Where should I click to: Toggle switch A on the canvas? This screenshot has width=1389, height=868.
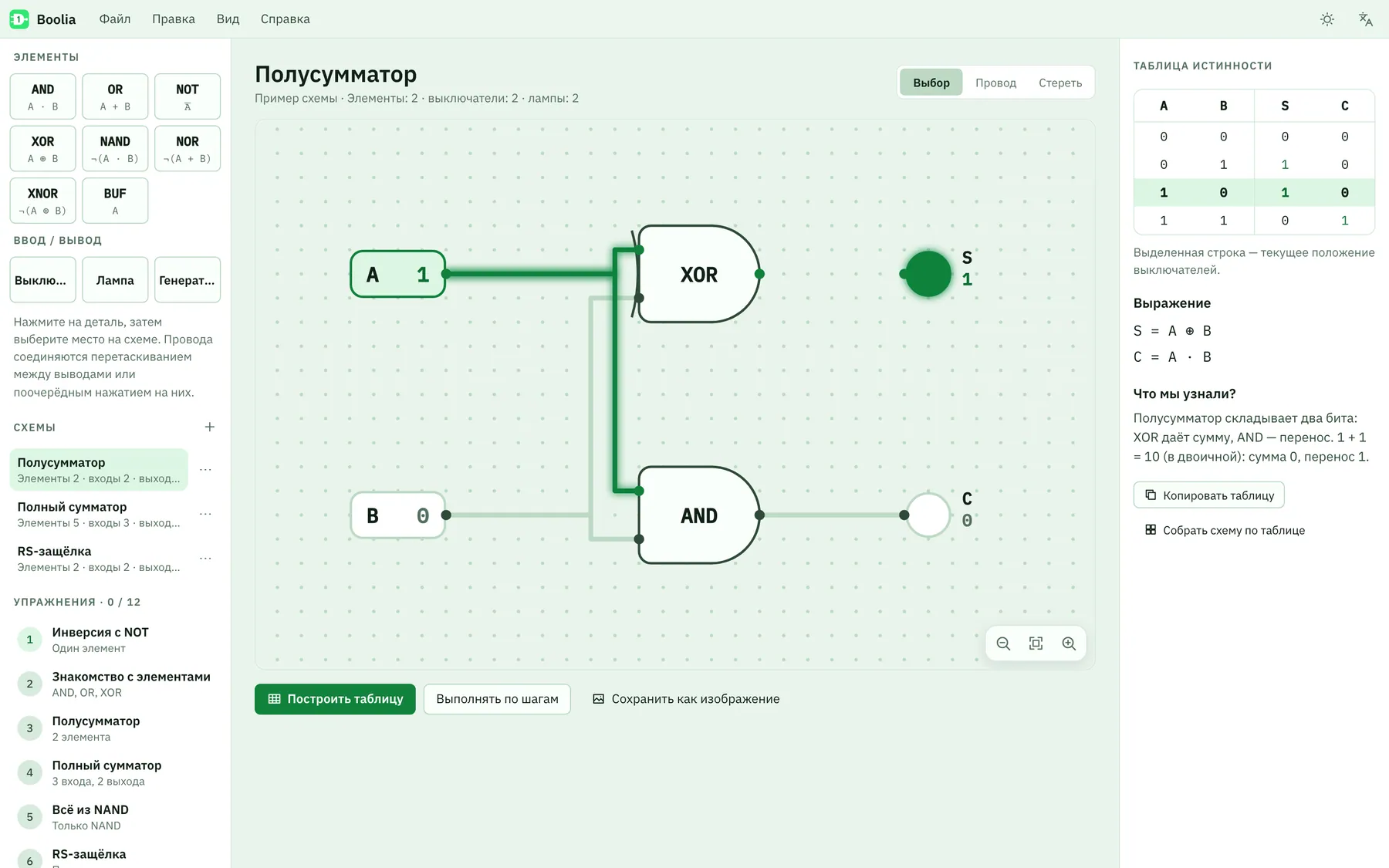coord(397,274)
